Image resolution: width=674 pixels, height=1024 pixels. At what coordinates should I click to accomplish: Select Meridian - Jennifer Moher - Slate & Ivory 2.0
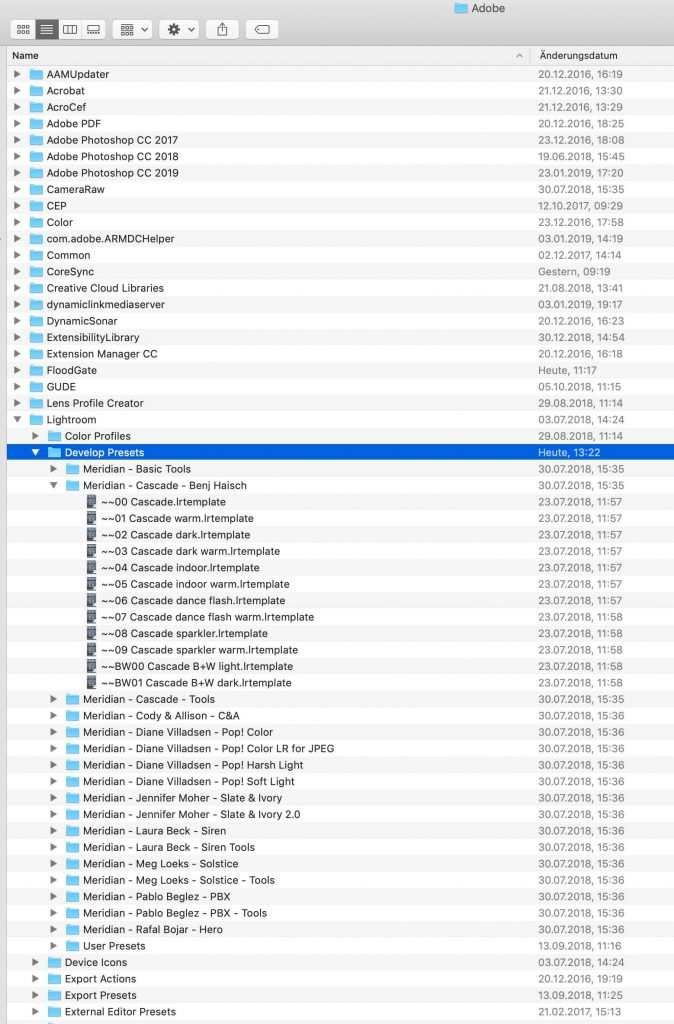[x=340, y=814]
